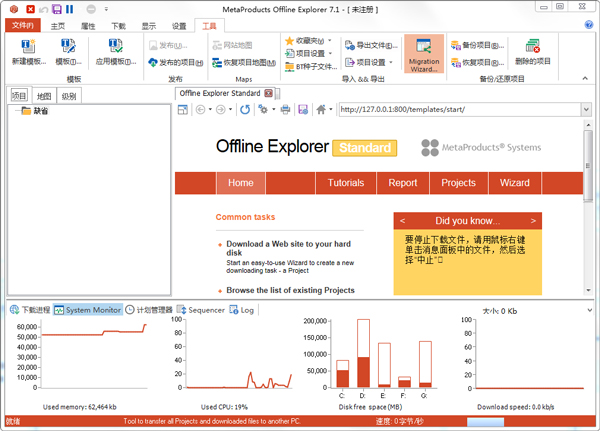This screenshot has height=431, width=600.
Task: Open the Migration Wizard tool
Action: pyautogui.click(x=422, y=52)
